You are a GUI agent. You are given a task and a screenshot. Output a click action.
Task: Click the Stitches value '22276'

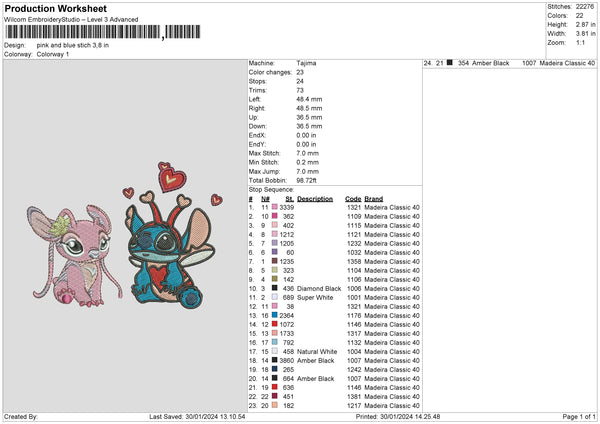coord(585,7)
